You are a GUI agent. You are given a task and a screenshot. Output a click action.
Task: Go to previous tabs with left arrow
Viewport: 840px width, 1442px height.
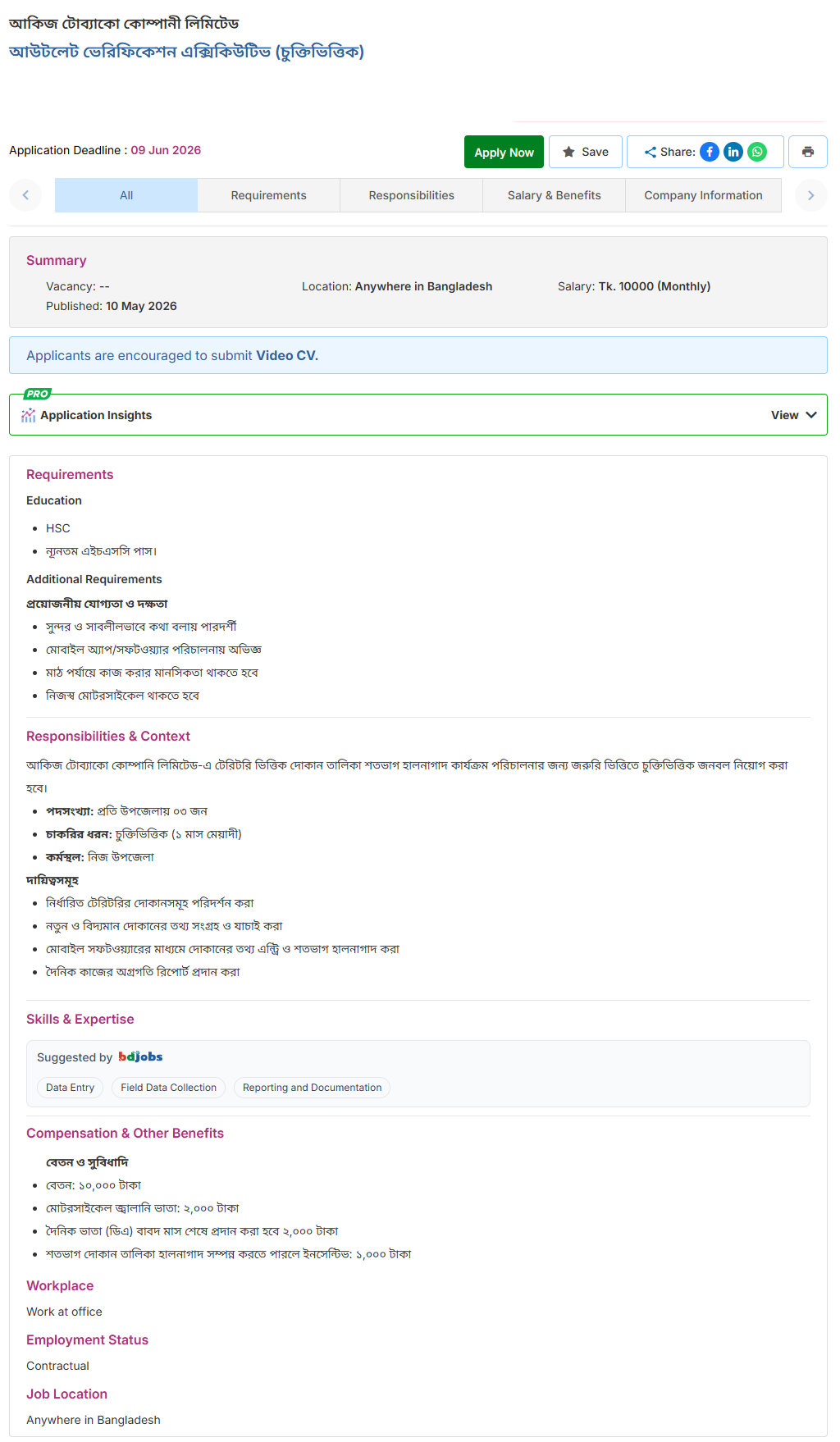[x=25, y=195]
